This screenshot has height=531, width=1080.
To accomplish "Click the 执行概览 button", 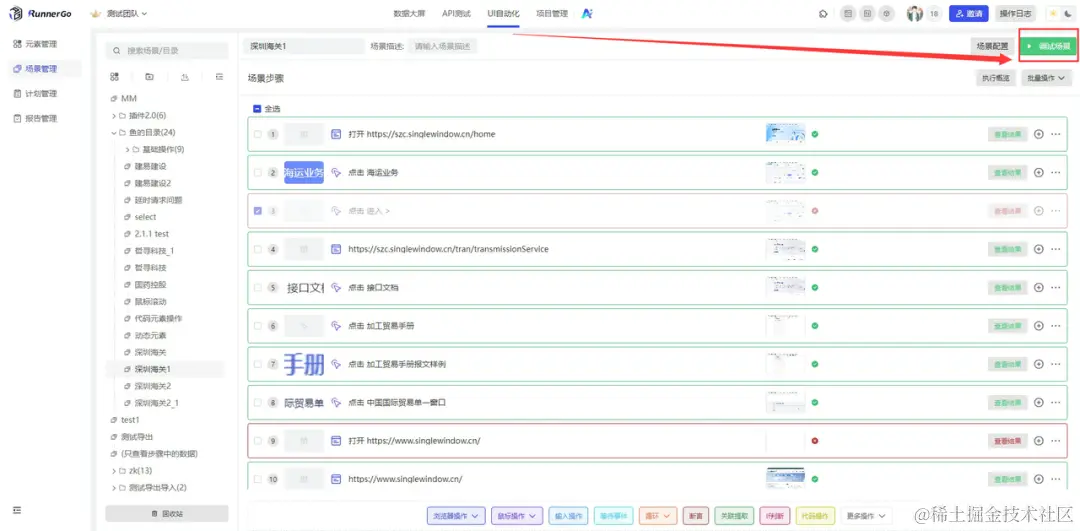I will 995,79.
